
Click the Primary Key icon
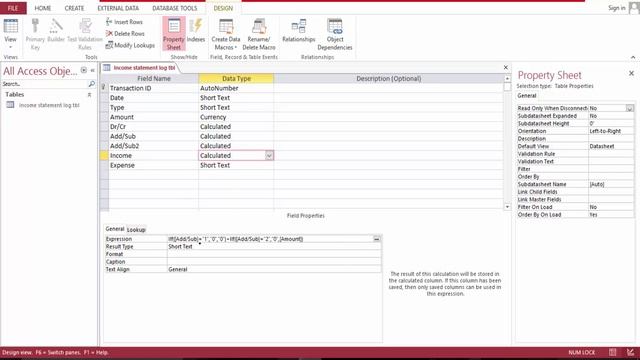[35, 34]
